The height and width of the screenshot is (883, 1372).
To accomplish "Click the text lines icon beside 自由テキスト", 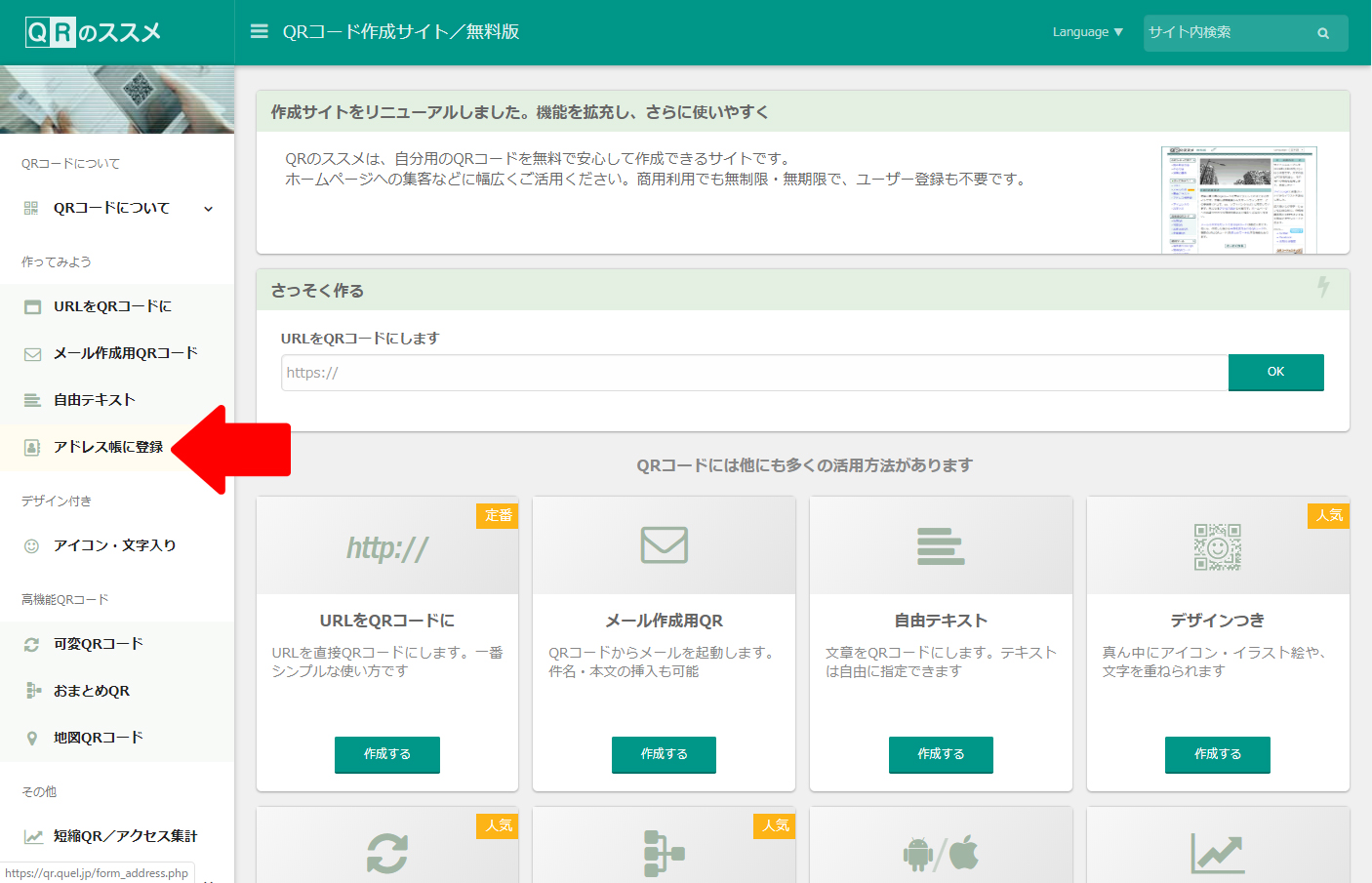I will (x=32, y=400).
